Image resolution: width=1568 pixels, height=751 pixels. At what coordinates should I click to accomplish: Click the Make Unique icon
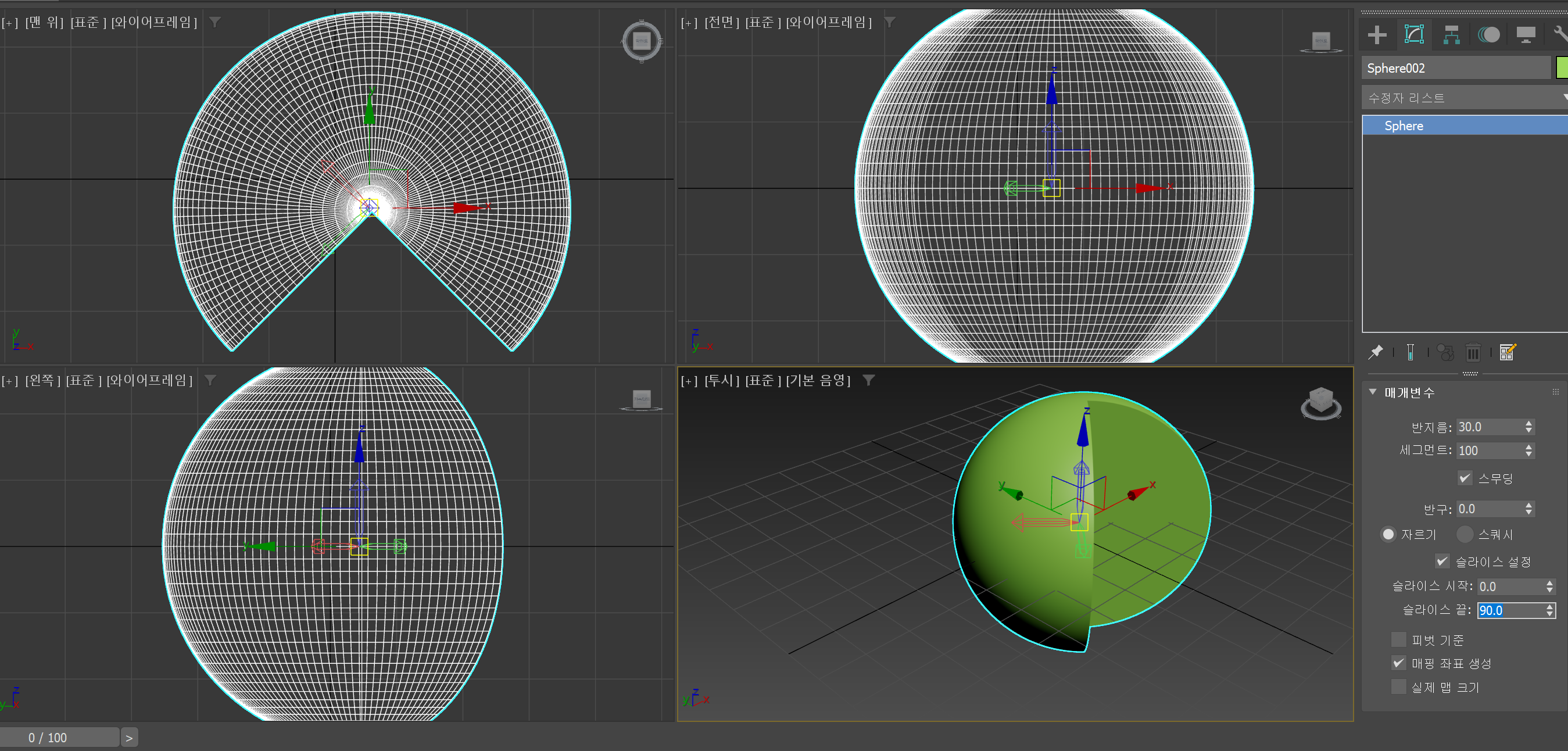(1445, 352)
